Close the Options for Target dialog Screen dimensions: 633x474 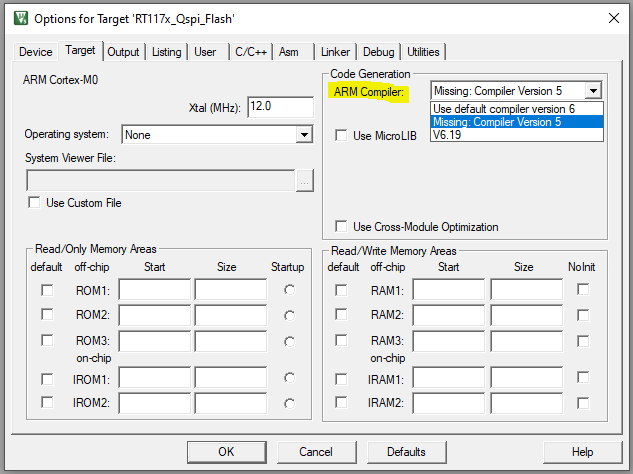click(611, 18)
